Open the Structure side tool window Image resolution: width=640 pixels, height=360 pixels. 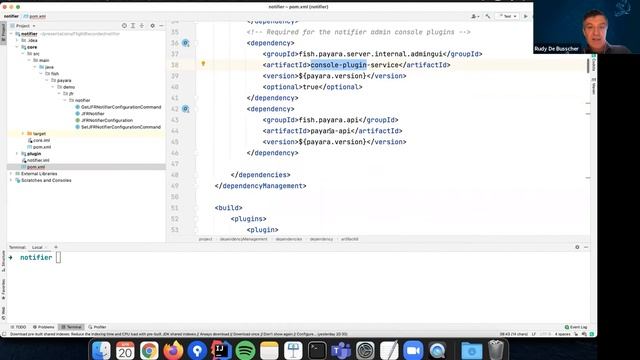click(3, 262)
